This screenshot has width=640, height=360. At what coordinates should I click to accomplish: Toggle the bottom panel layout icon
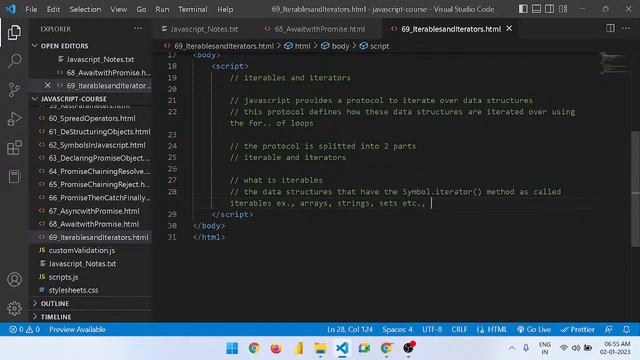click(536, 9)
